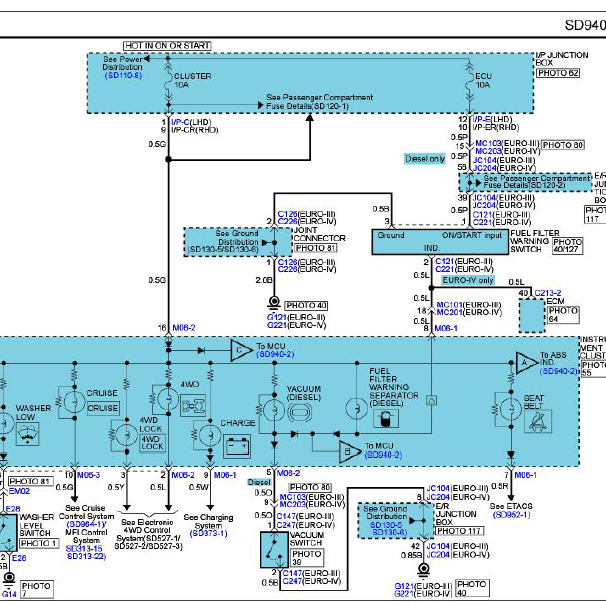Click amplifier triangle A to ABS IND
The width and height of the screenshot is (606, 602).
coord(527,362)
